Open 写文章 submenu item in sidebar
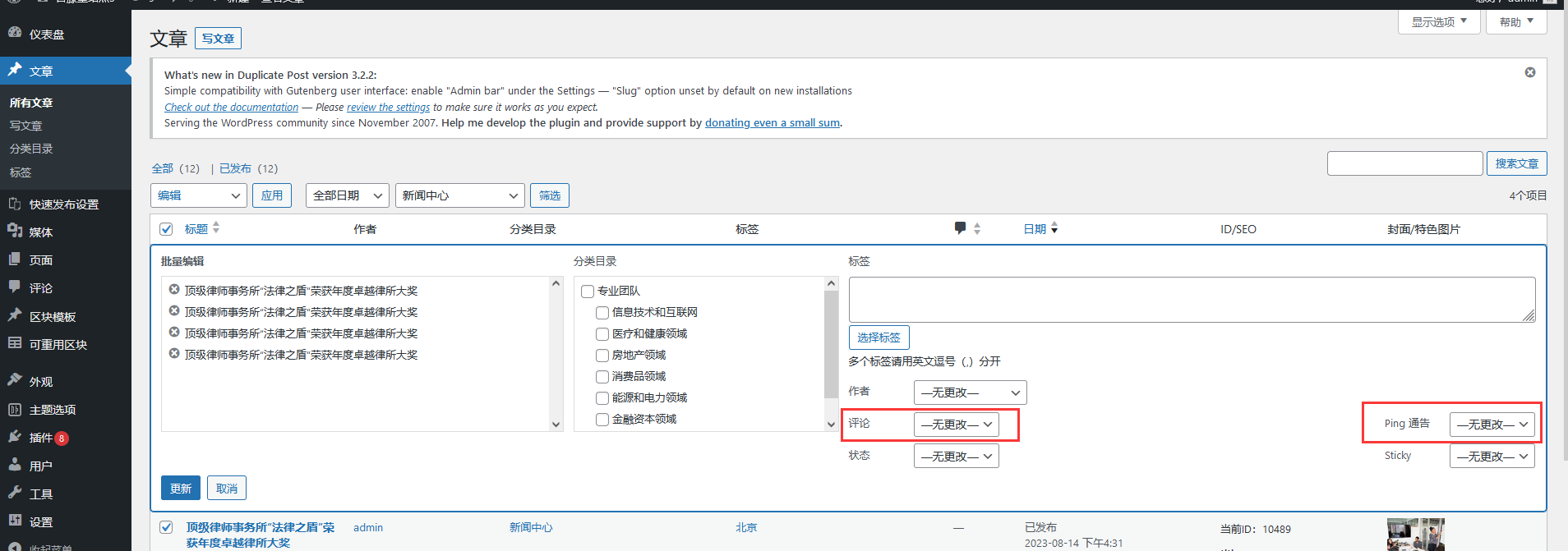The image size is (1568, 551). point(25,126)
